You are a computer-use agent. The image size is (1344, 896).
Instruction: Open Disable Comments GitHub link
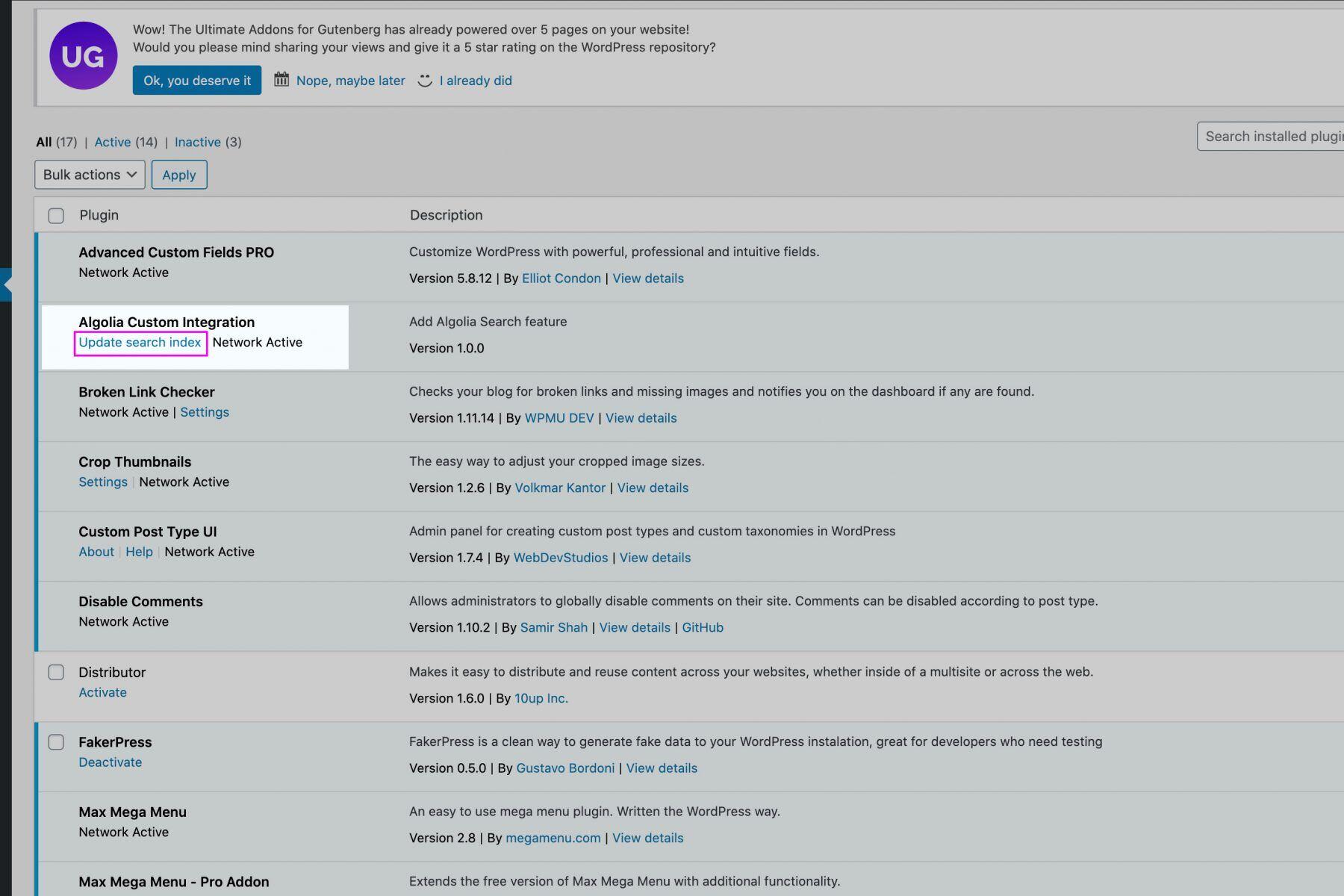tap(703, 628)
